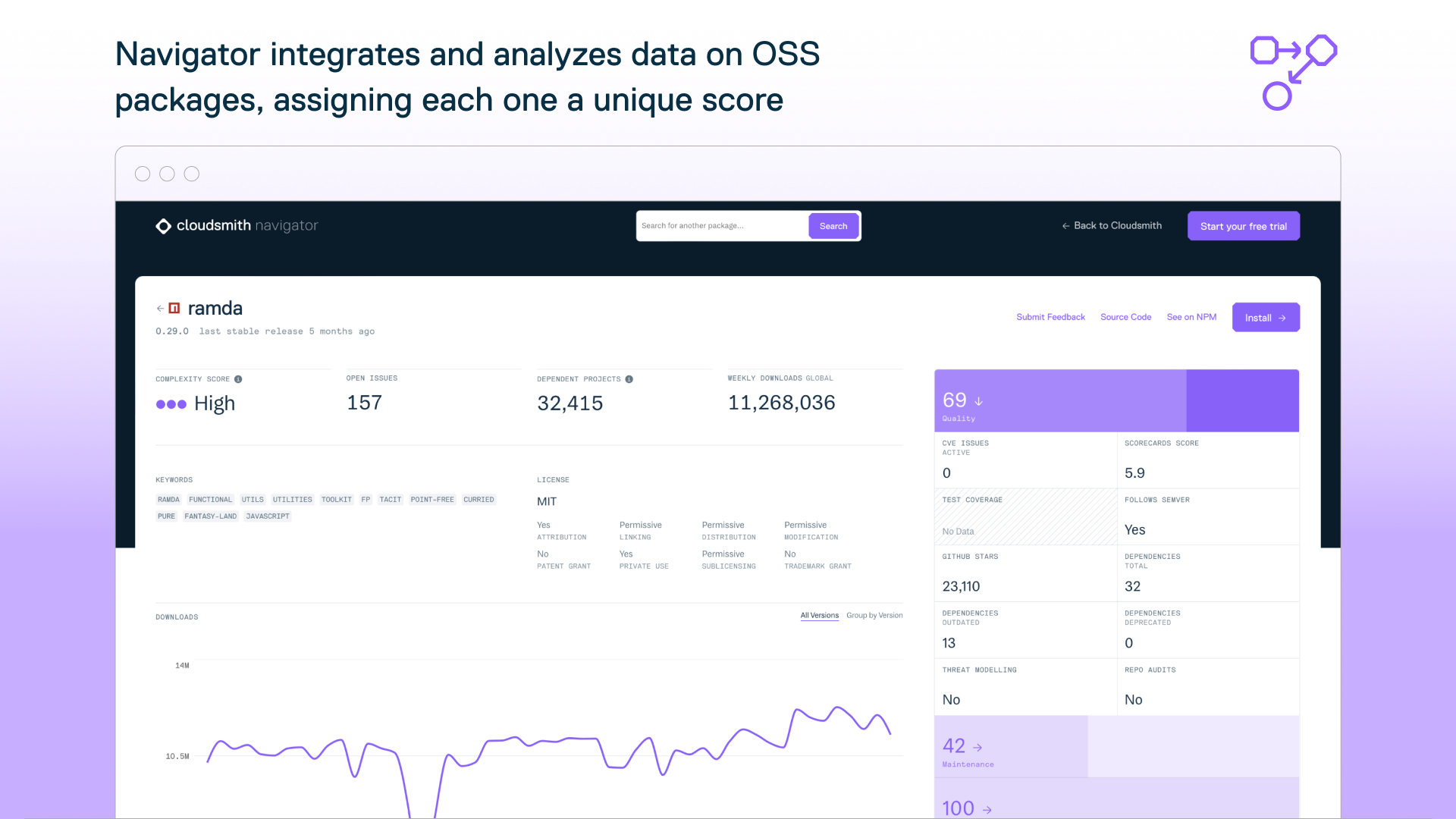Click Dependent Projects value 32,415
1456x819 pixels.
click(570, 403)
